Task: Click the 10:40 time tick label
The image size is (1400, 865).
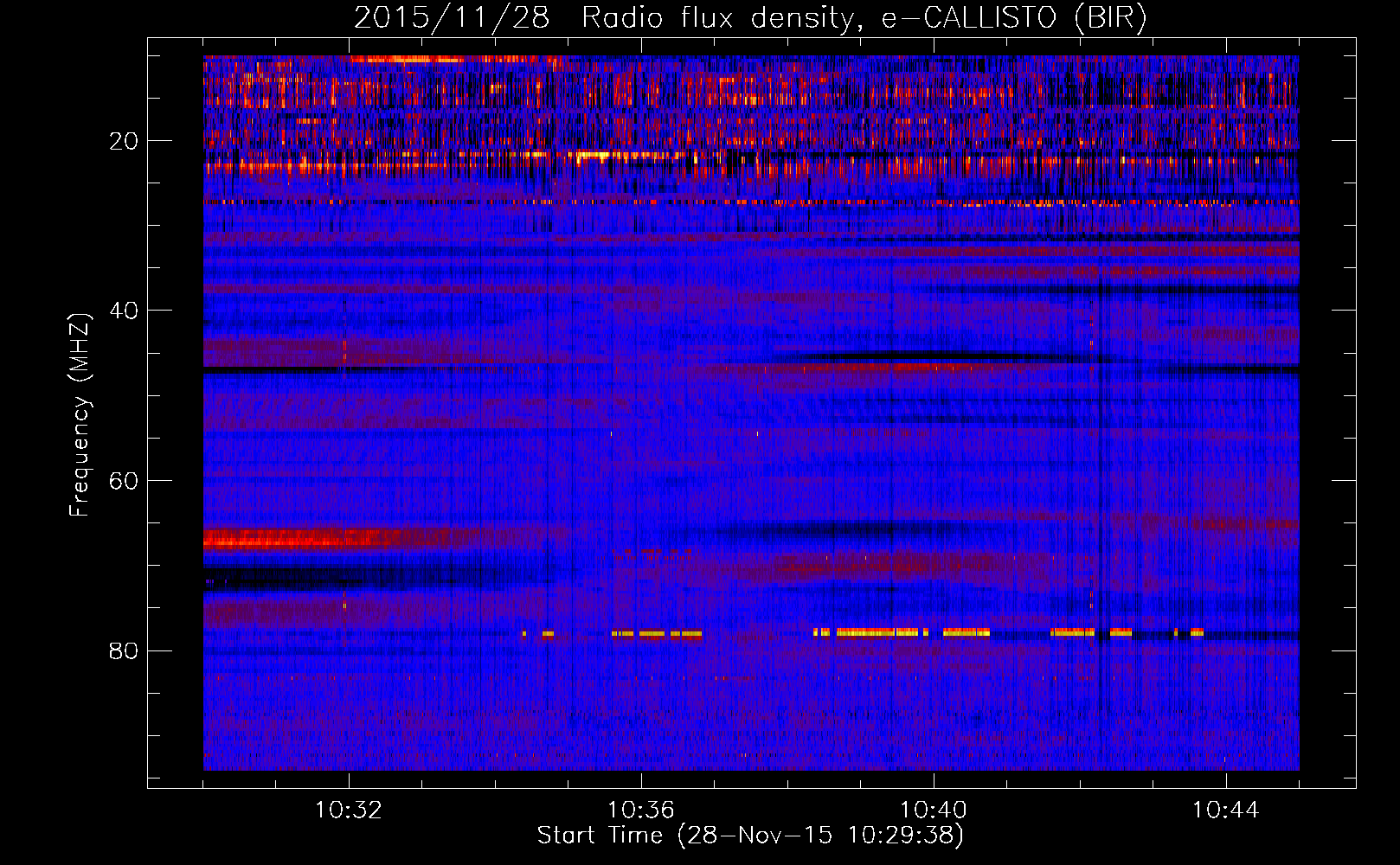Action: tap(933, 811)
